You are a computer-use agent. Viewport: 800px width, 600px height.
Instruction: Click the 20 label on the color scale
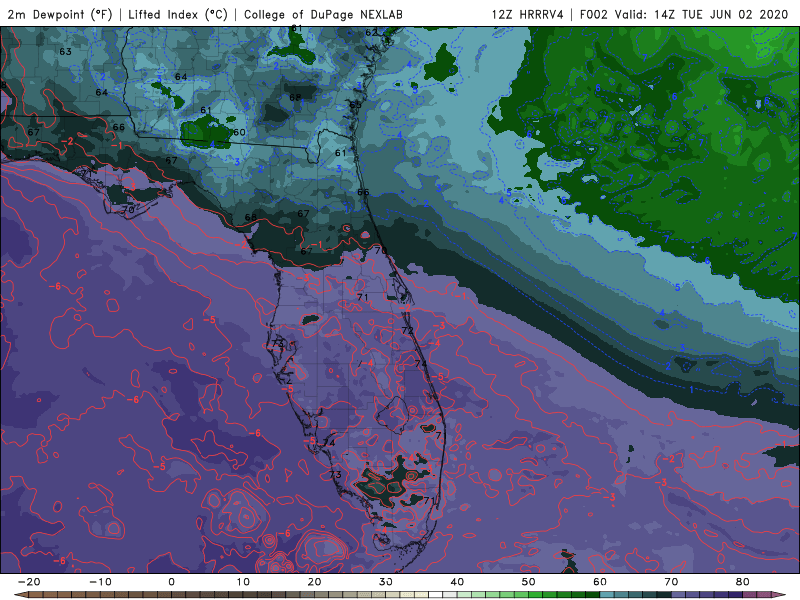[314, 582]
